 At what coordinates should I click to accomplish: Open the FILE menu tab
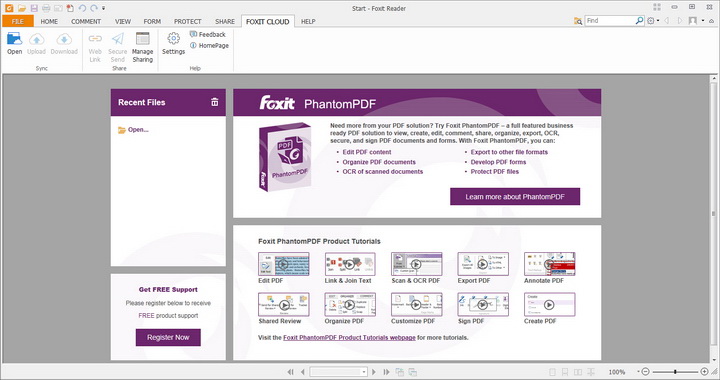tap(18, 21)
